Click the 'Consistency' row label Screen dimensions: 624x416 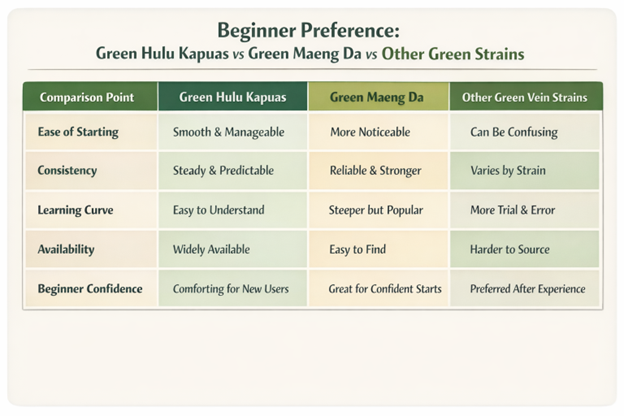click(x=67, y=171)
